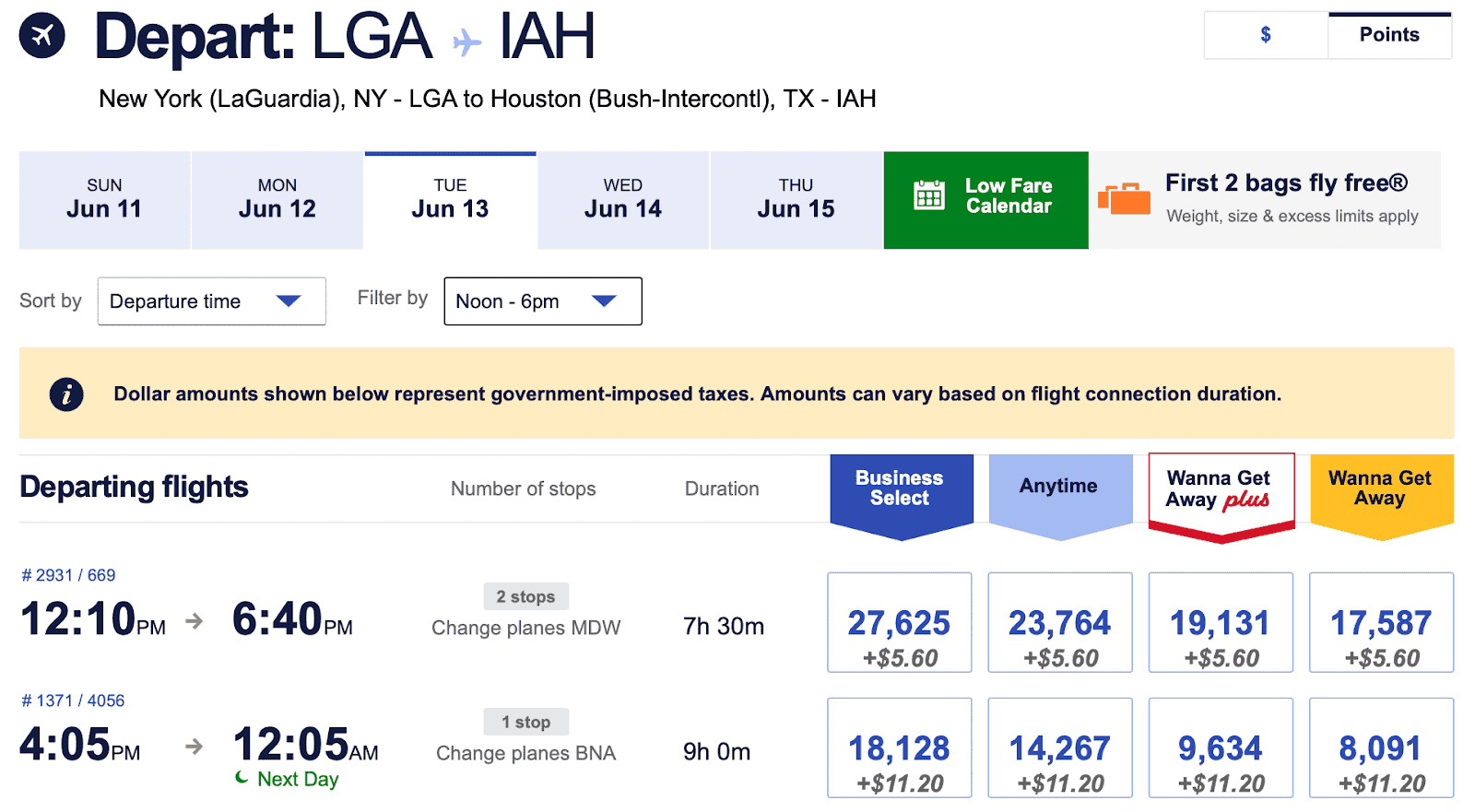The image size is (1475, 812).
Task: Click the airplane circle icon beside Depart
Action: [42, 36]
